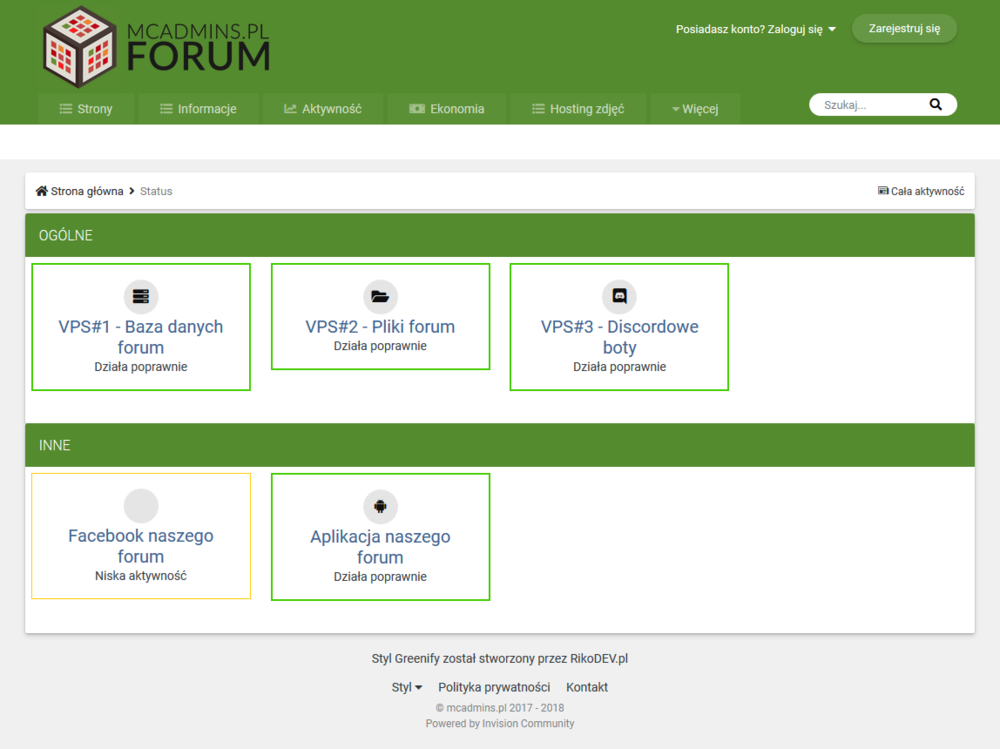Click the server icon above VPS#1
This screenshot has height=749, width=1000.
tap(141, 297)
